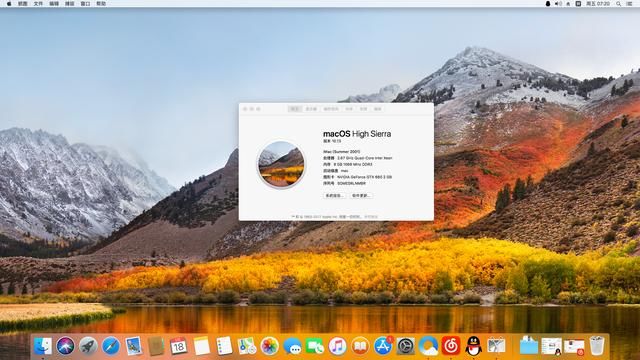Open Launchpad rocket icon in dock
640x360 pixels.
coord(88,346)
